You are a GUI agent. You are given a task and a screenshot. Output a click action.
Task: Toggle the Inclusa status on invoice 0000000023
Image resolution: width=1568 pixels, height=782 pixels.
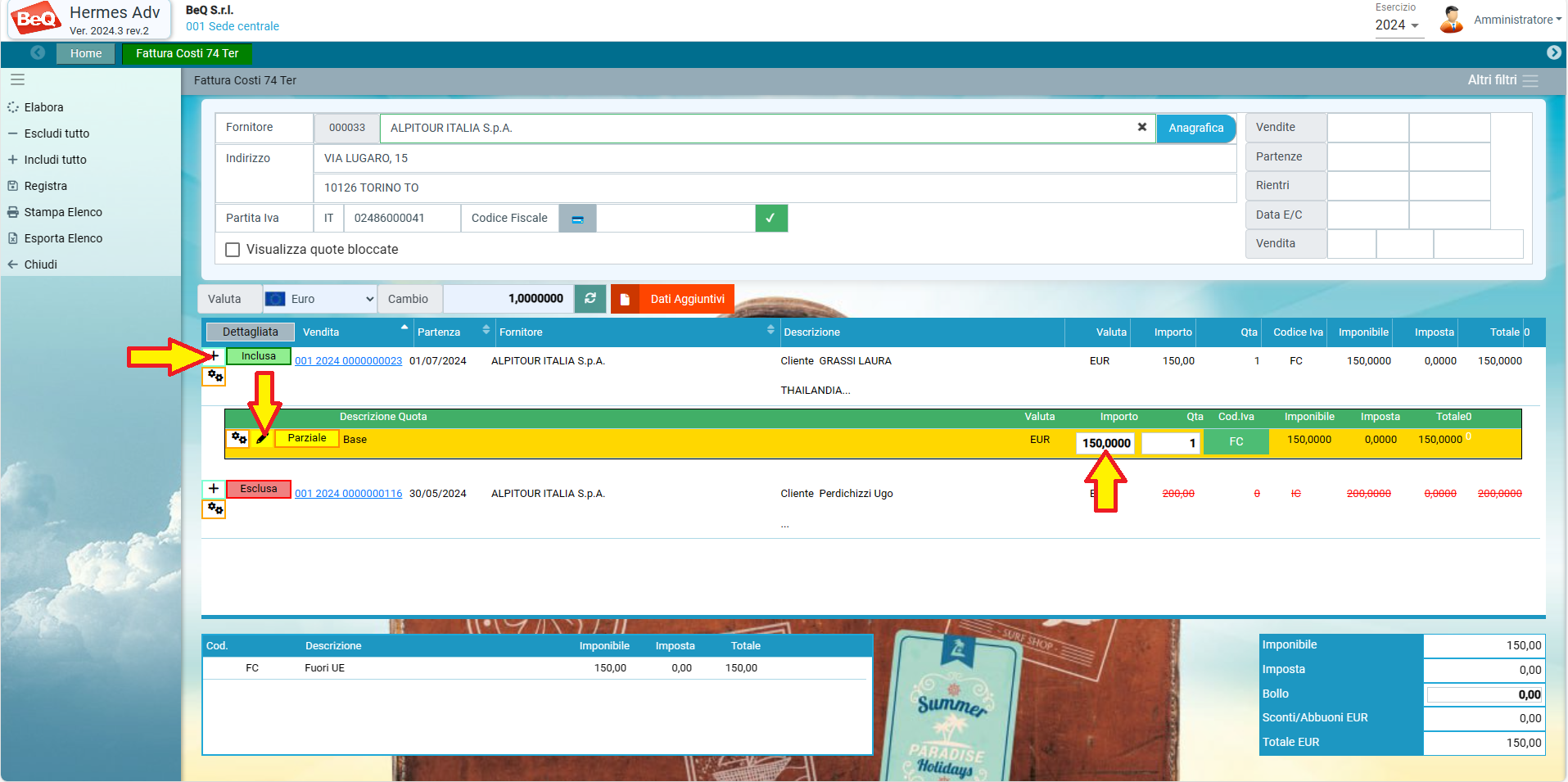pyautogui.click(x=259, y=356)
